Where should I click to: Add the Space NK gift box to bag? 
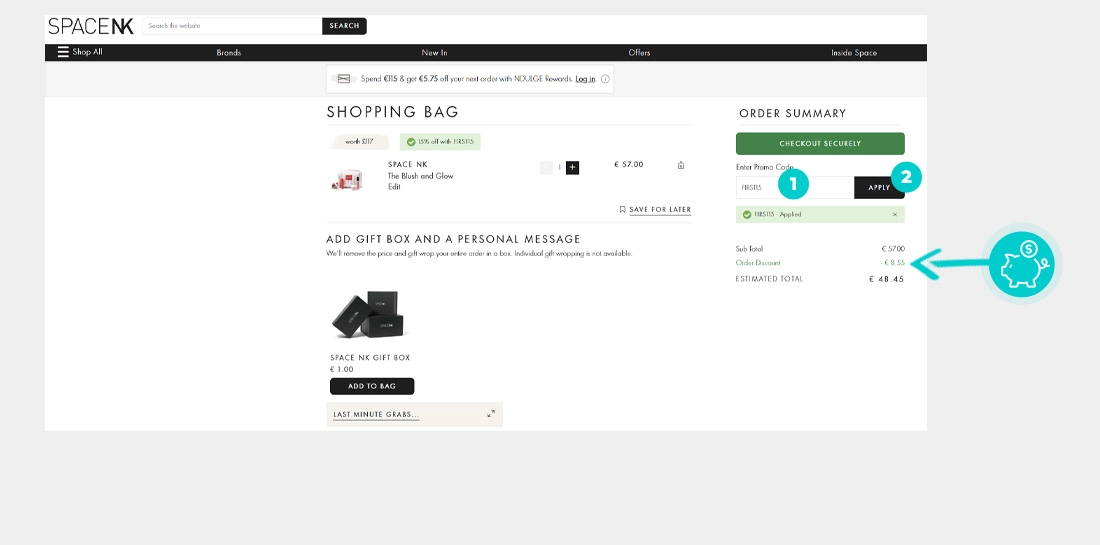pyautogui.click(x=371, y=386)
